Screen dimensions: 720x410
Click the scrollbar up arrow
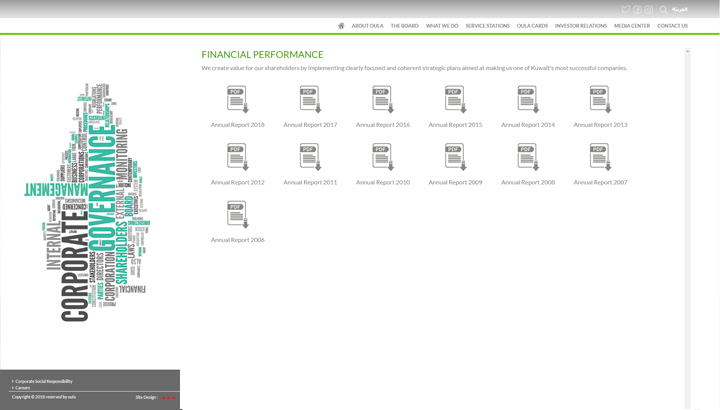click(x=687, y=51)
